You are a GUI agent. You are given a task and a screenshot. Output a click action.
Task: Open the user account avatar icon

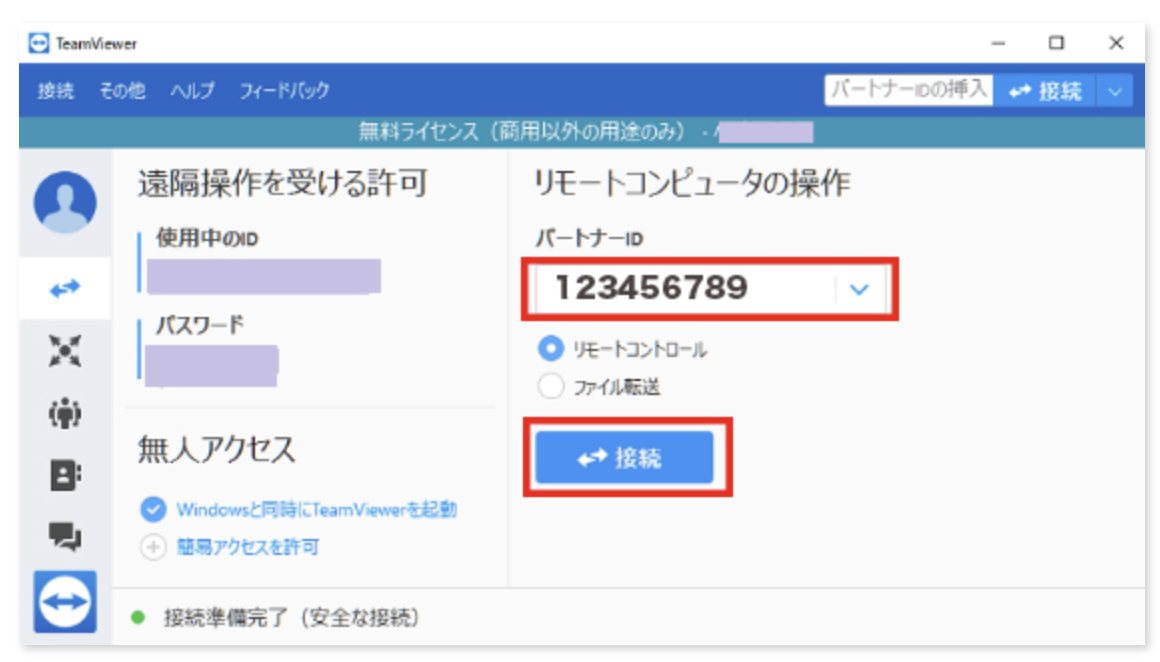point(65,202)
